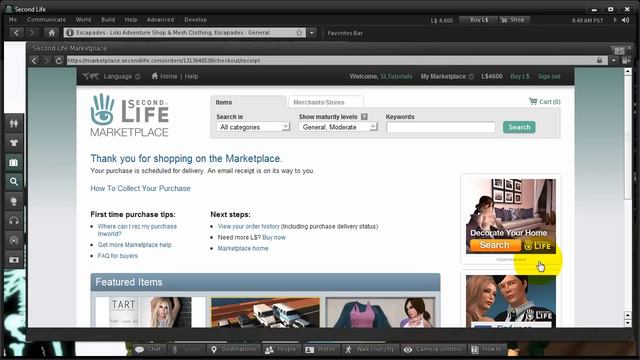Open FAQ for buyers link

(118, 256)
